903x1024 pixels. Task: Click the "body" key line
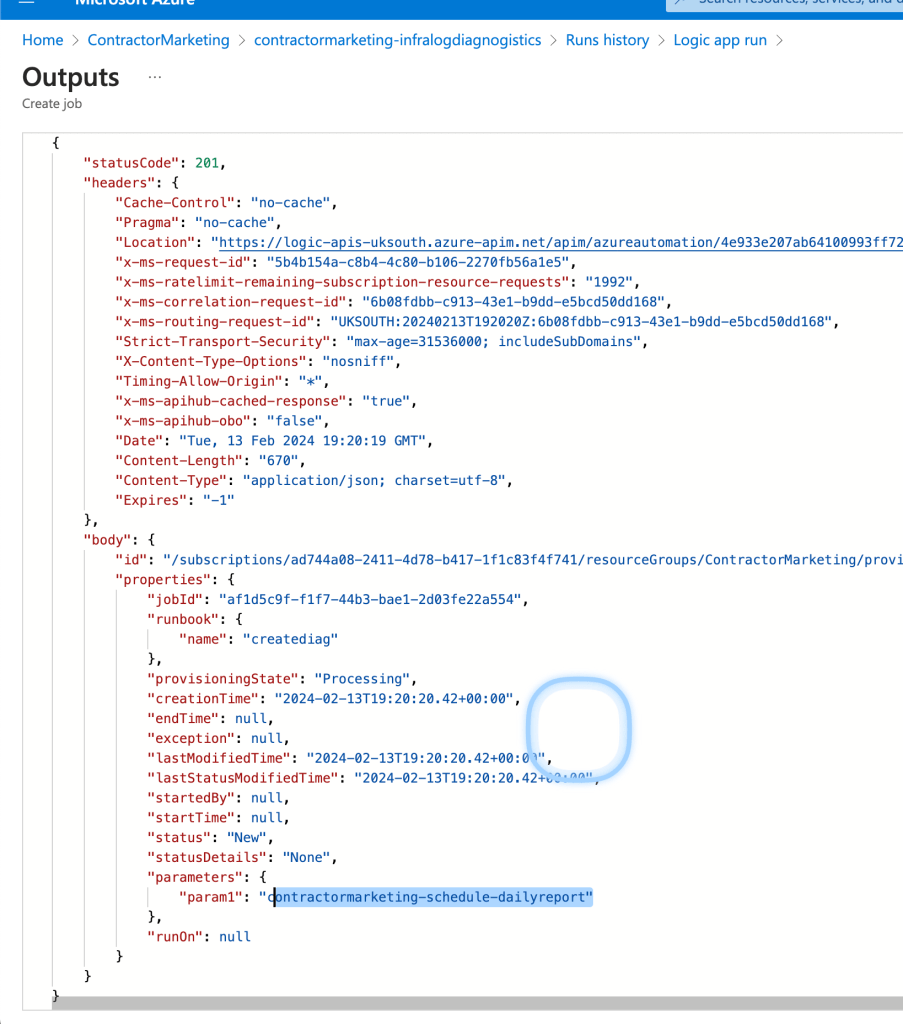click(x=119, y=540)
